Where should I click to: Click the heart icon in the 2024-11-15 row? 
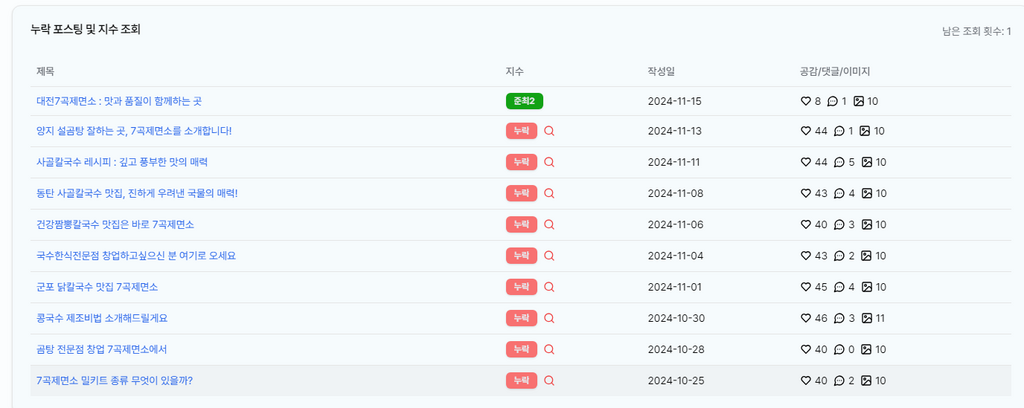(805, 101)
